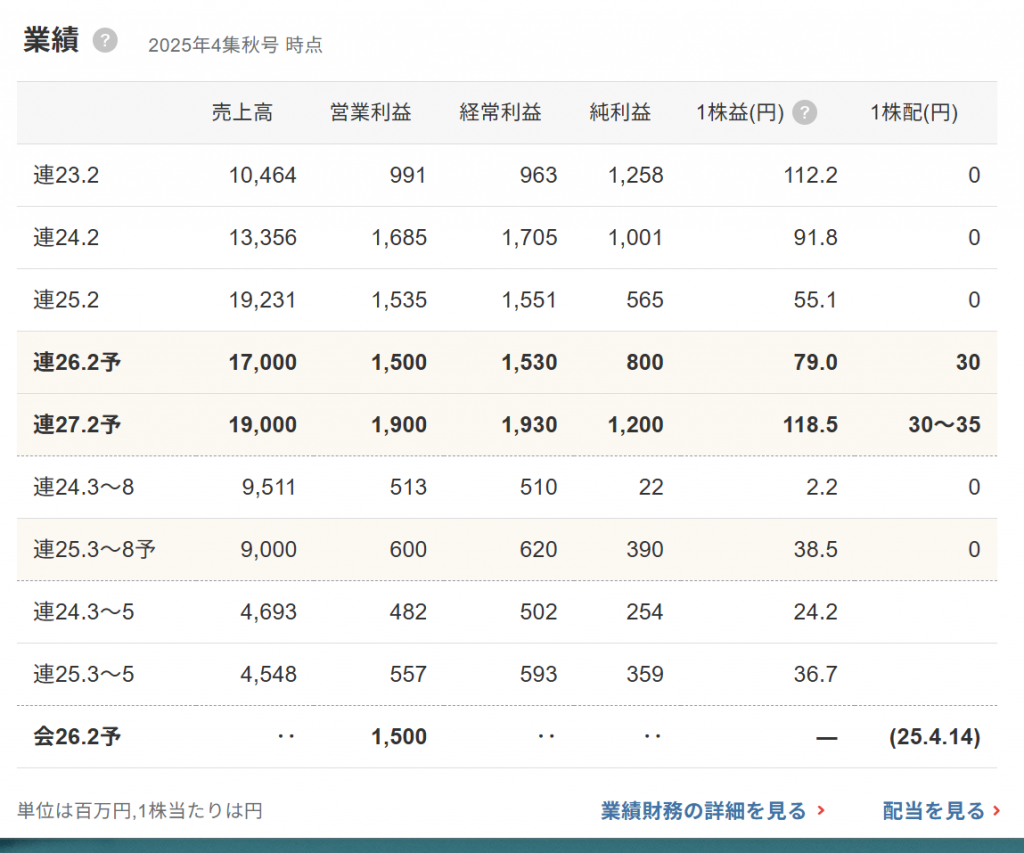Open the 業績財務の詳細を見る link

pos(703,811)
